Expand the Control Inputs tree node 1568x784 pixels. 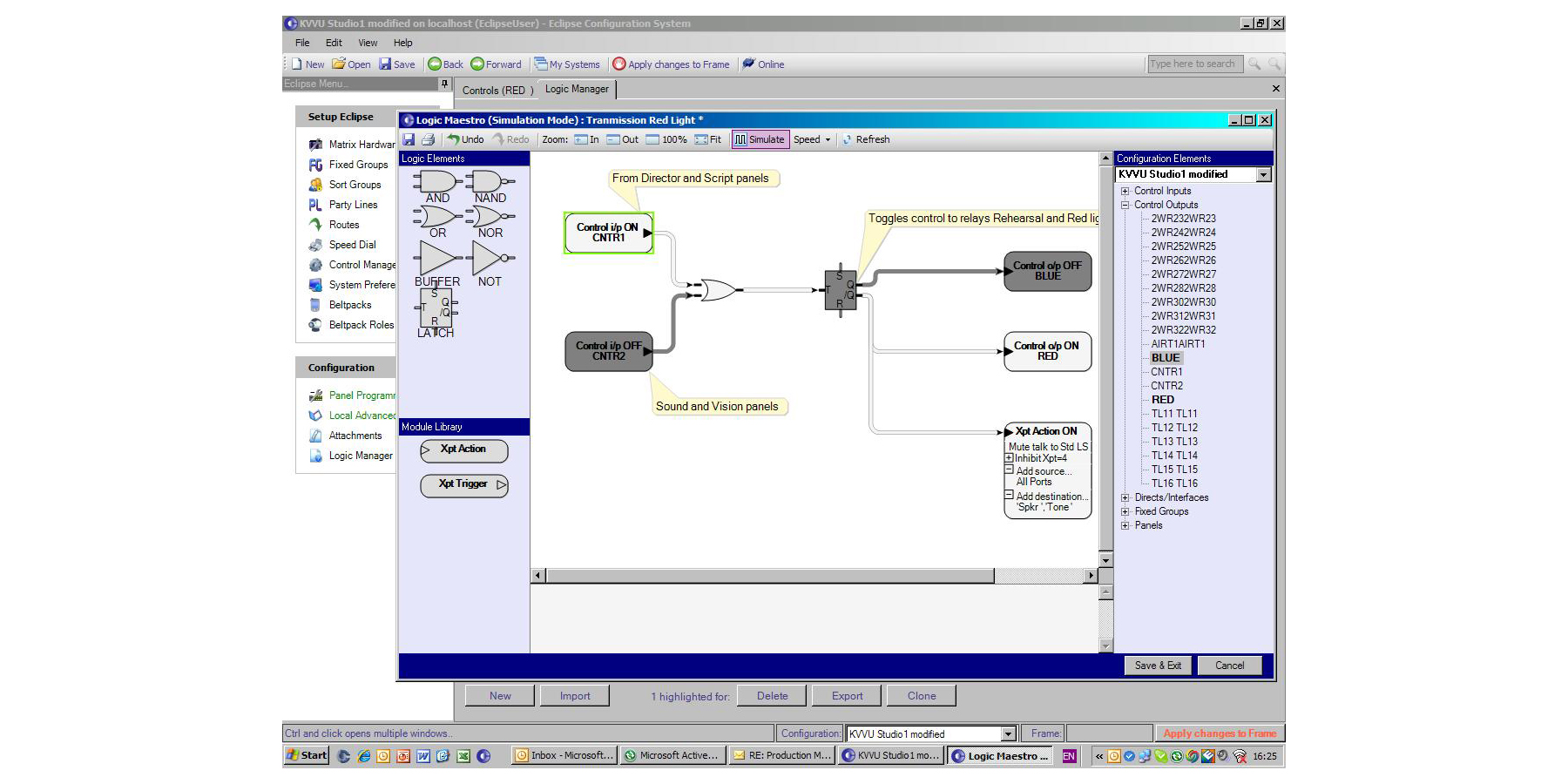tap(1125, 191)
